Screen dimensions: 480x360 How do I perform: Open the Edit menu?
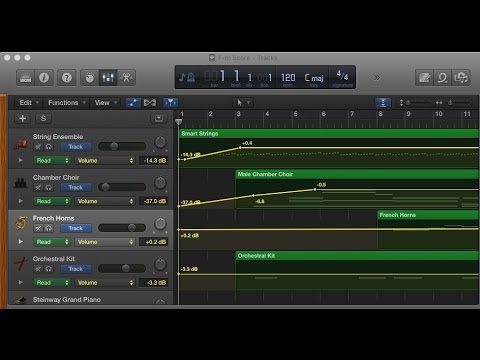coord(29,103)
